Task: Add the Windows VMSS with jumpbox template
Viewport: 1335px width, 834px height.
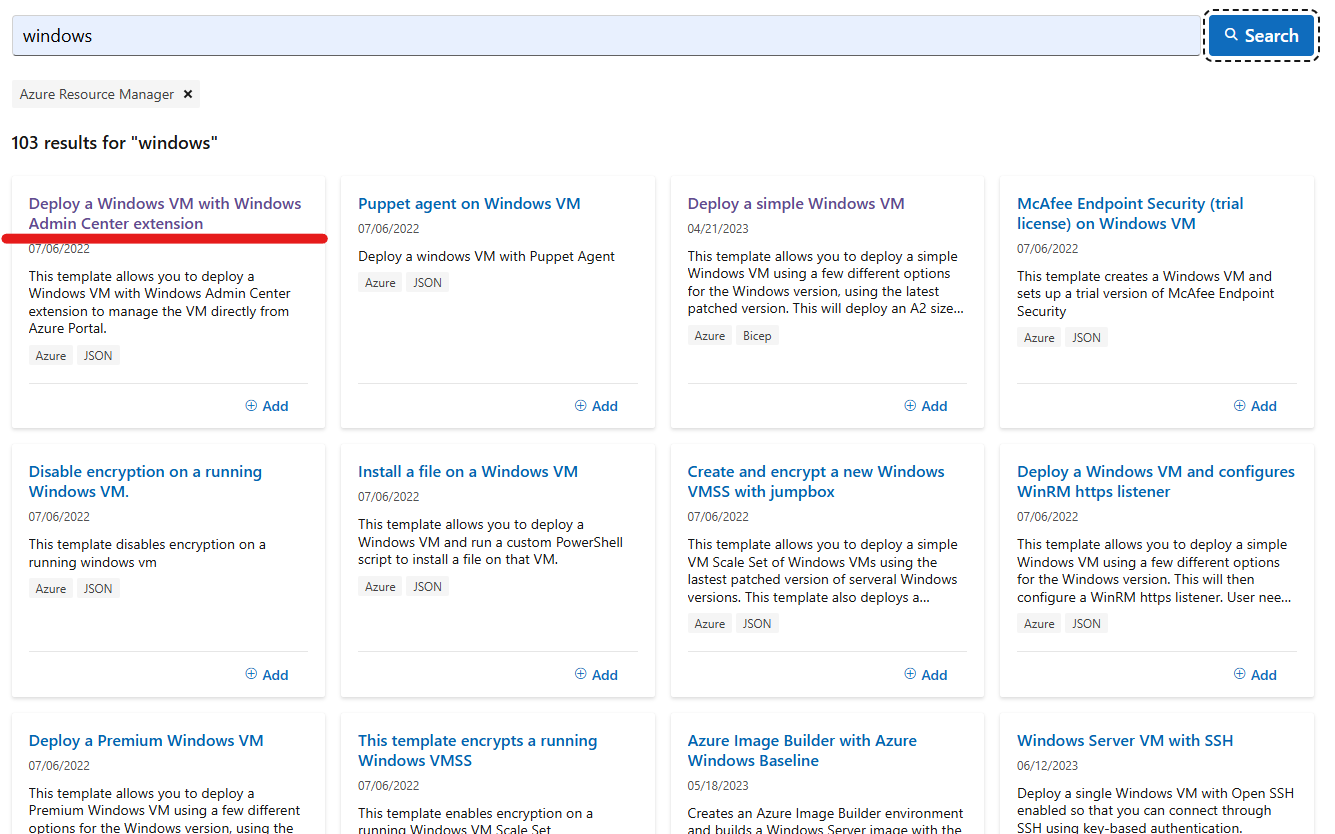Action: 926,675
